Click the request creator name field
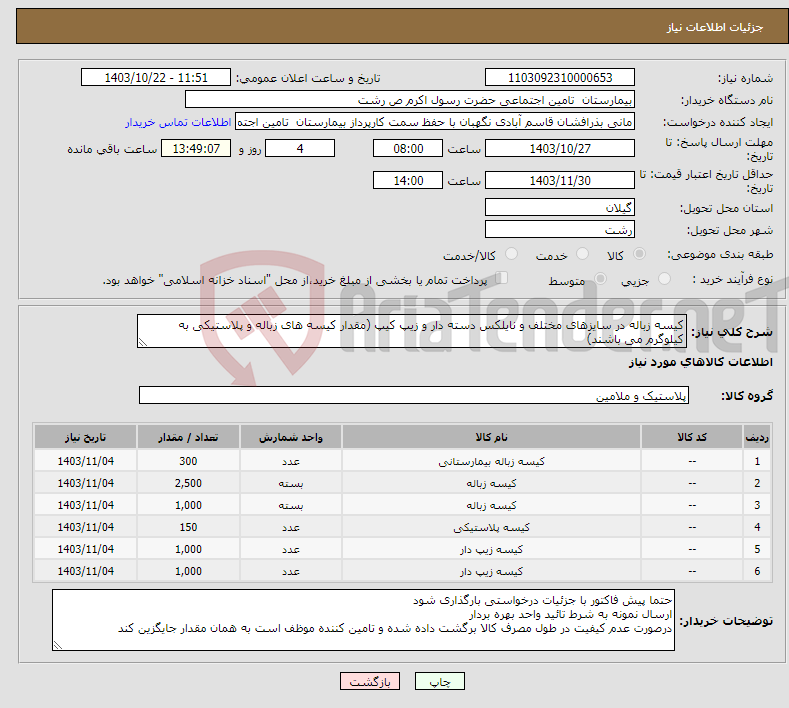Image resolution: width=789 pixels, height=708 pixels. [435, 122]
